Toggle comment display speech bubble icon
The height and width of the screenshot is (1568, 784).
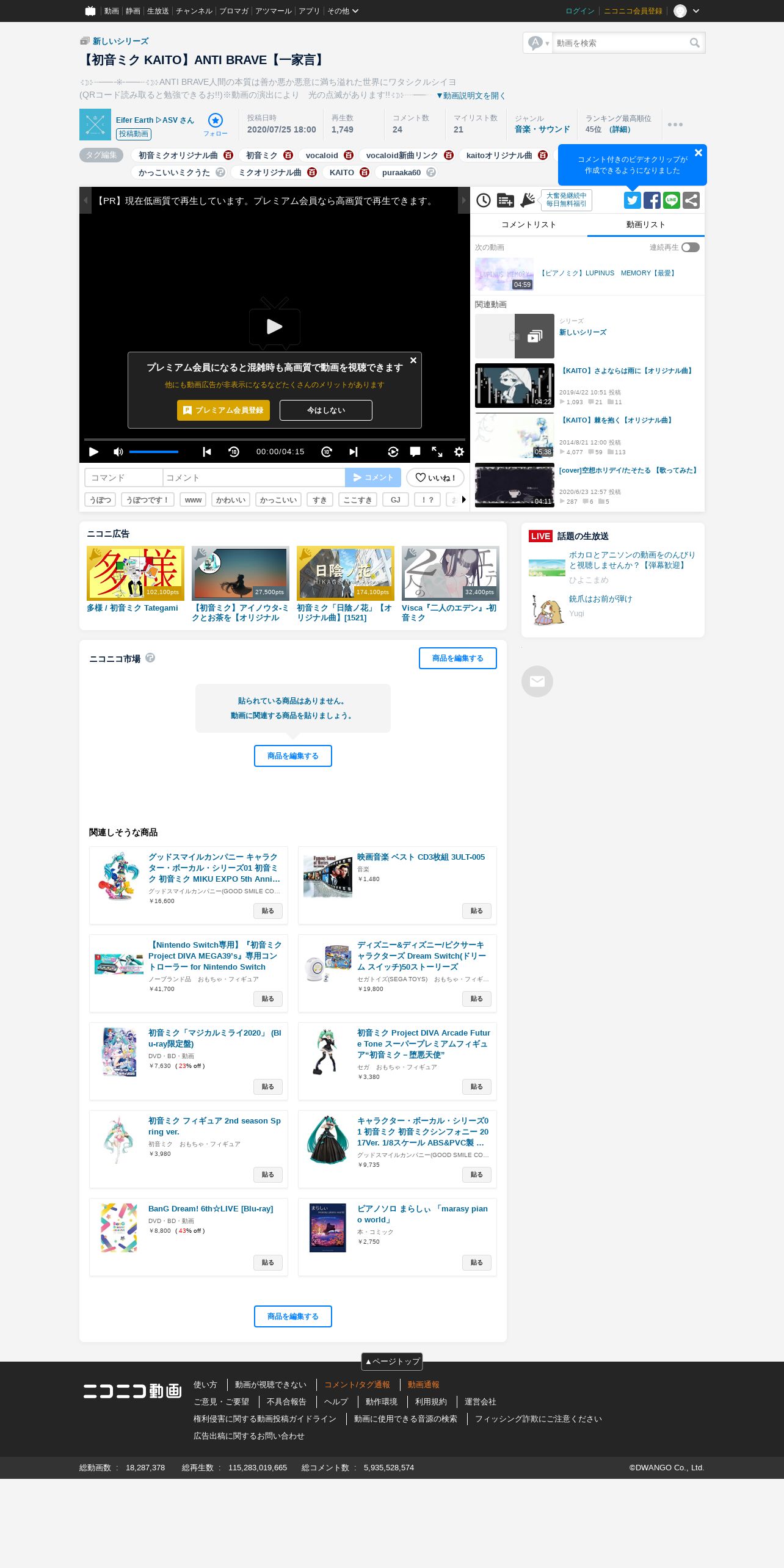tap(415, 452)
